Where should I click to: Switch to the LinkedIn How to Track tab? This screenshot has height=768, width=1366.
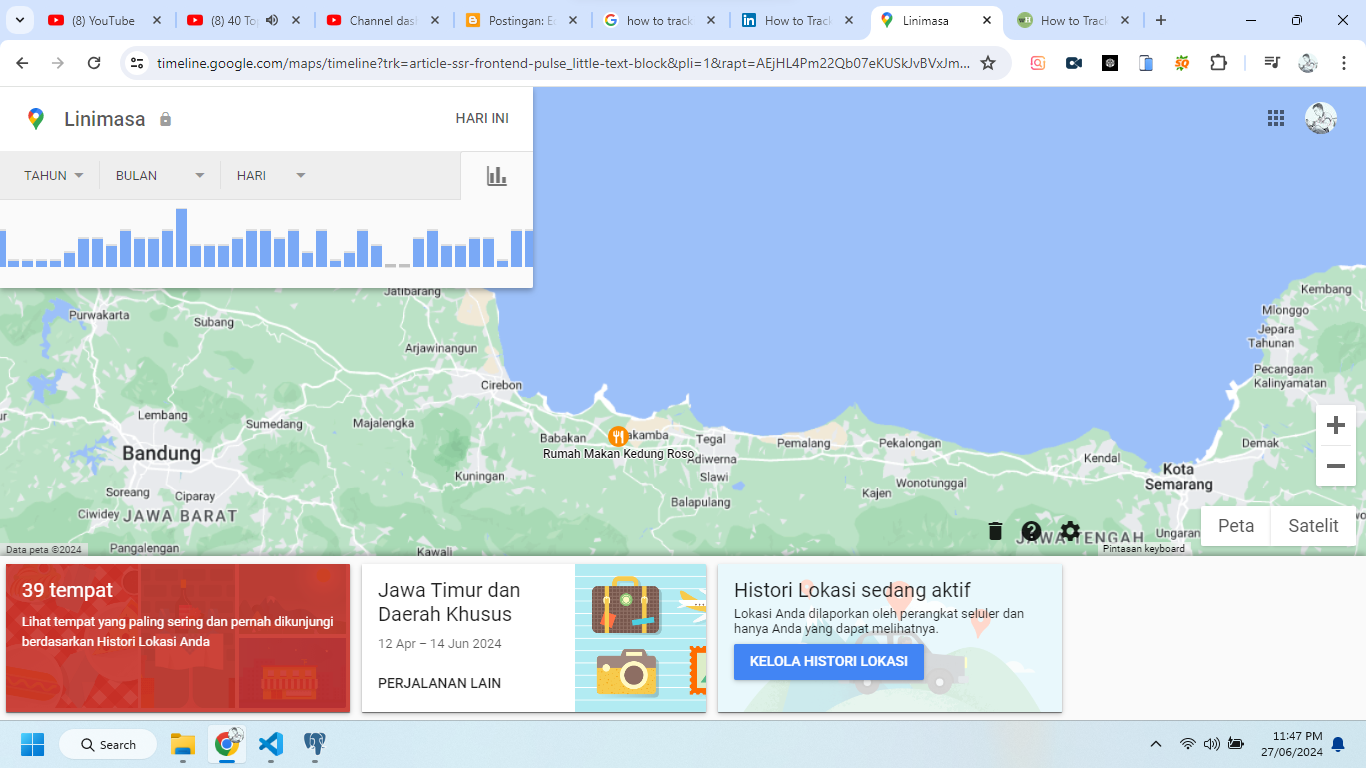pyautogui.click(x=798, y=20)
